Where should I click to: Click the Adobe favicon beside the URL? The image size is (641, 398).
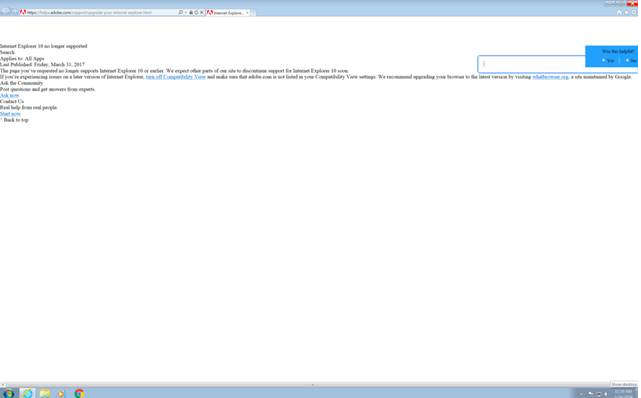[23, 13]
